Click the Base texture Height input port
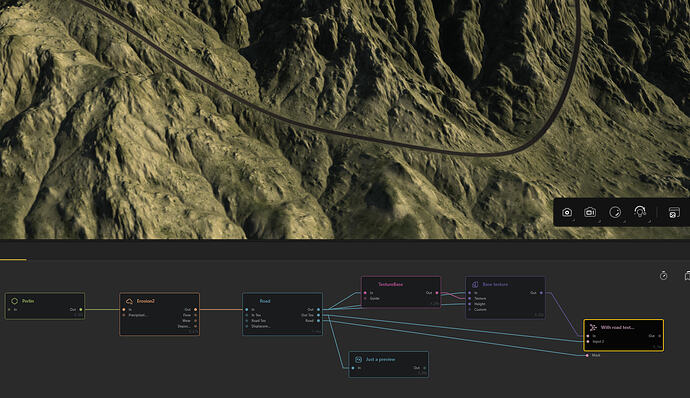Image resolution: width=690 pixels, height=398 pixels. tap(470, 304)
